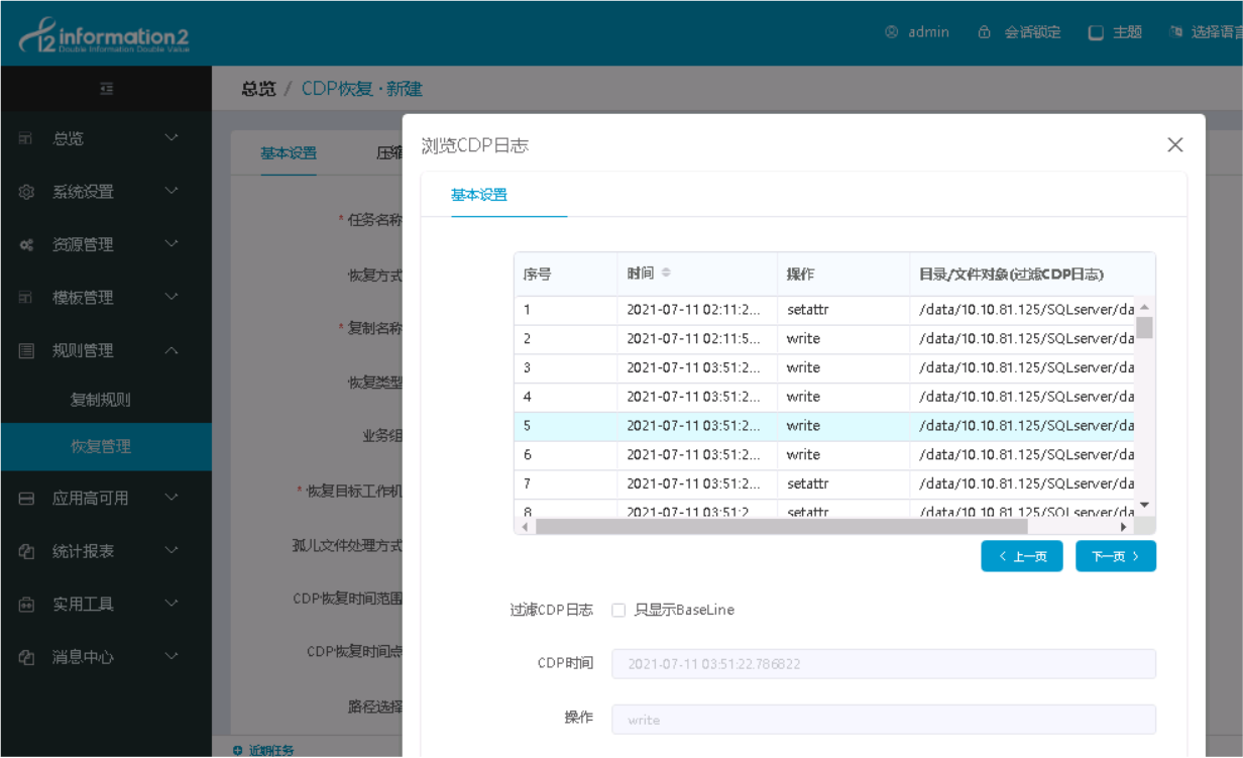
Task: Select the 基本设置 tab on the background page
Action: point(289,153)
